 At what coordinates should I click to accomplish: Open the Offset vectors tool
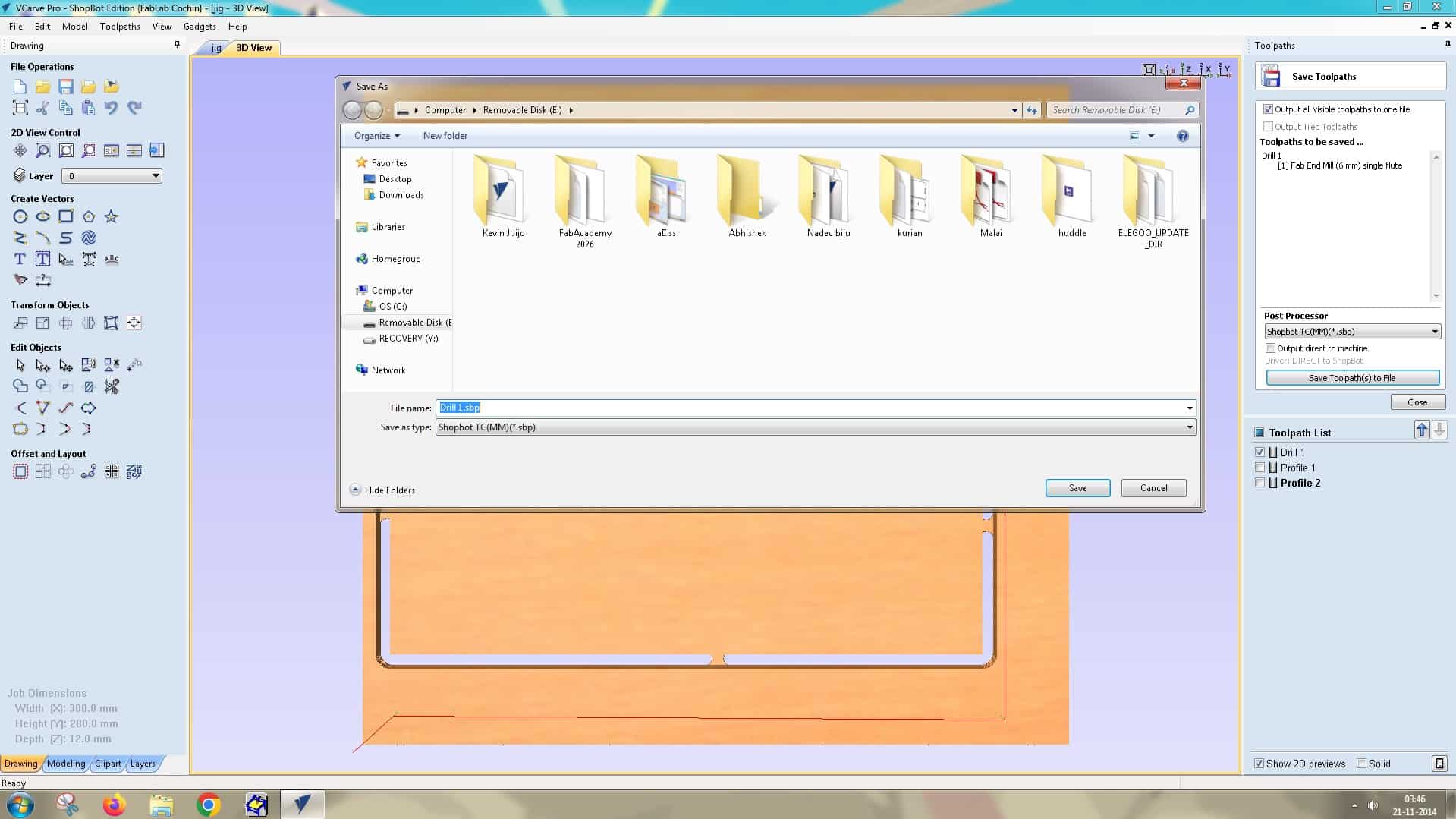click(x=20, y=472)
